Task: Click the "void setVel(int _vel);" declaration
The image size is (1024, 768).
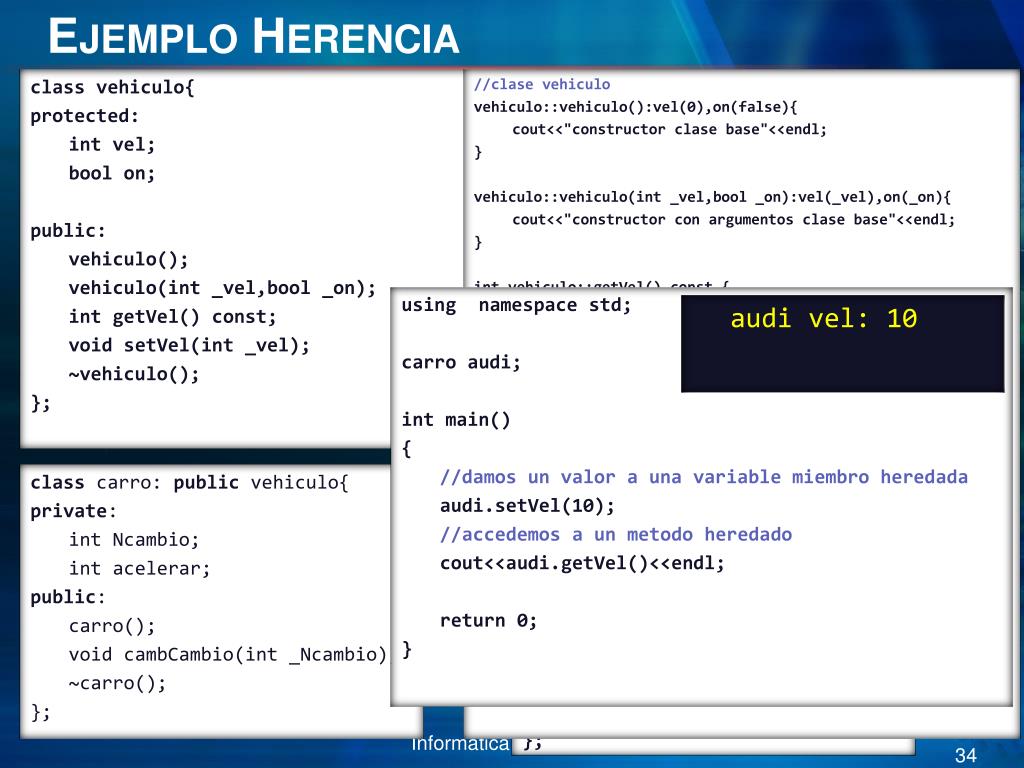Action: coord(189,346)
